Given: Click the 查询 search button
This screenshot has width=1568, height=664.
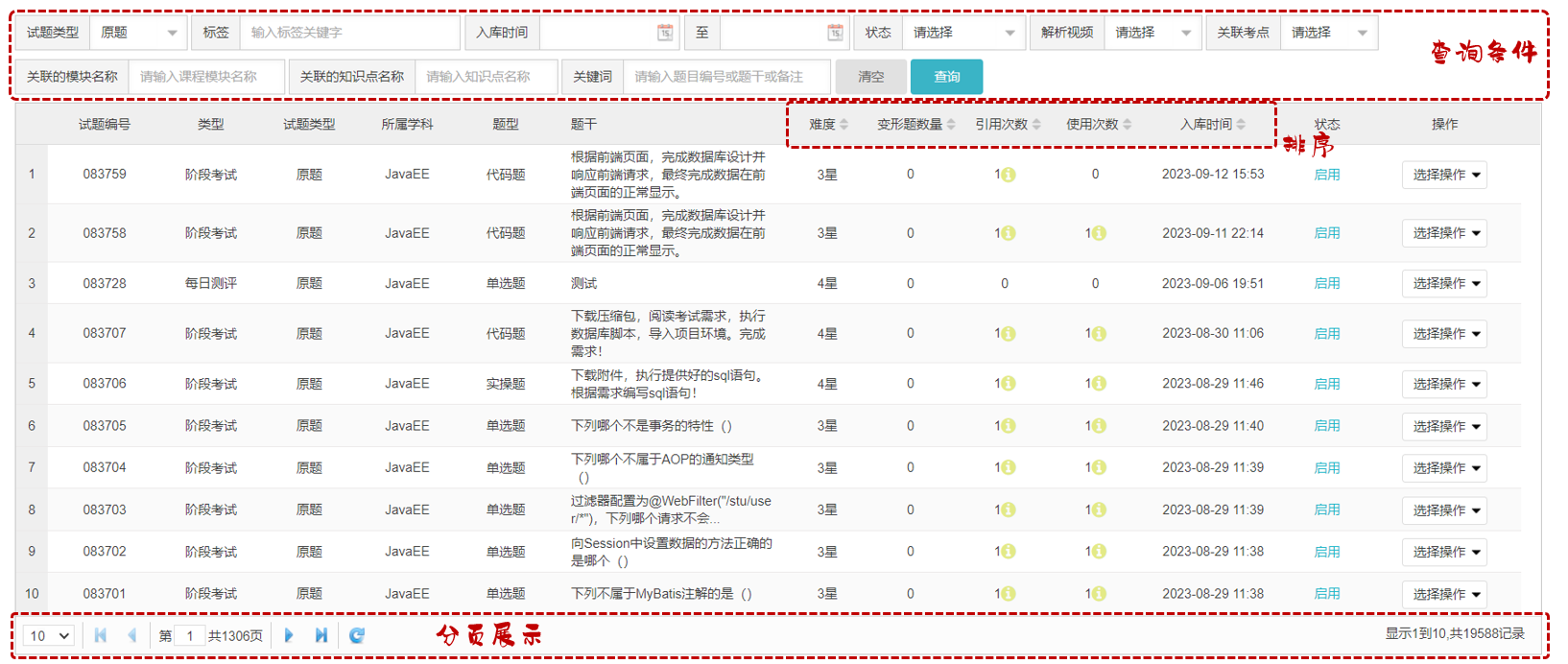Looking at the screenshot, I should coord(946,77).
